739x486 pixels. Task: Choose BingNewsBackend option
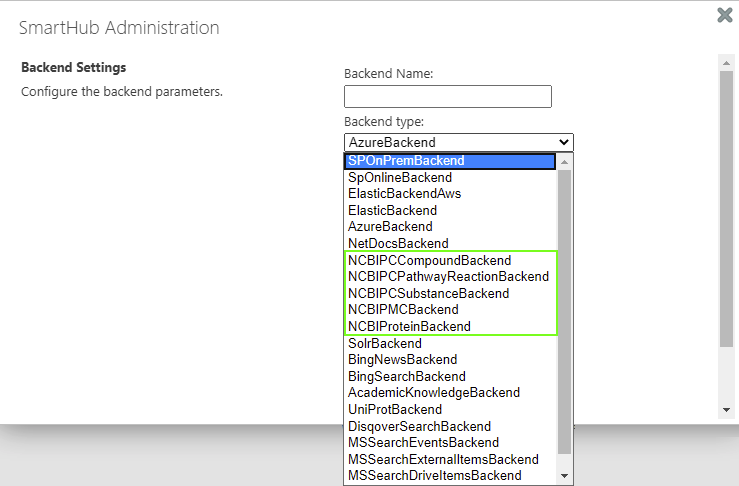pos(402,360)
